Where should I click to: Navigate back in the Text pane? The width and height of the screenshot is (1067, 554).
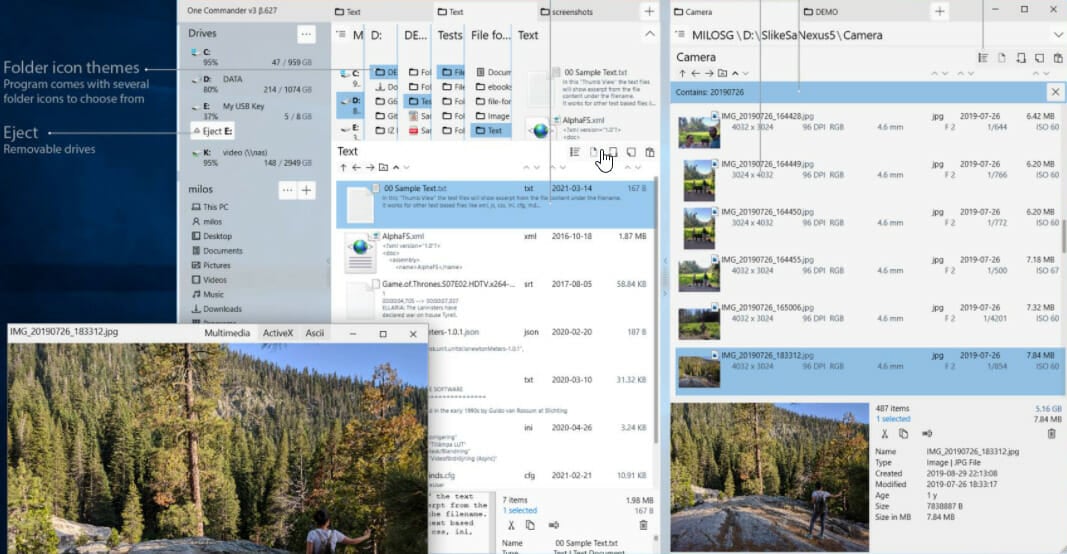356,167
